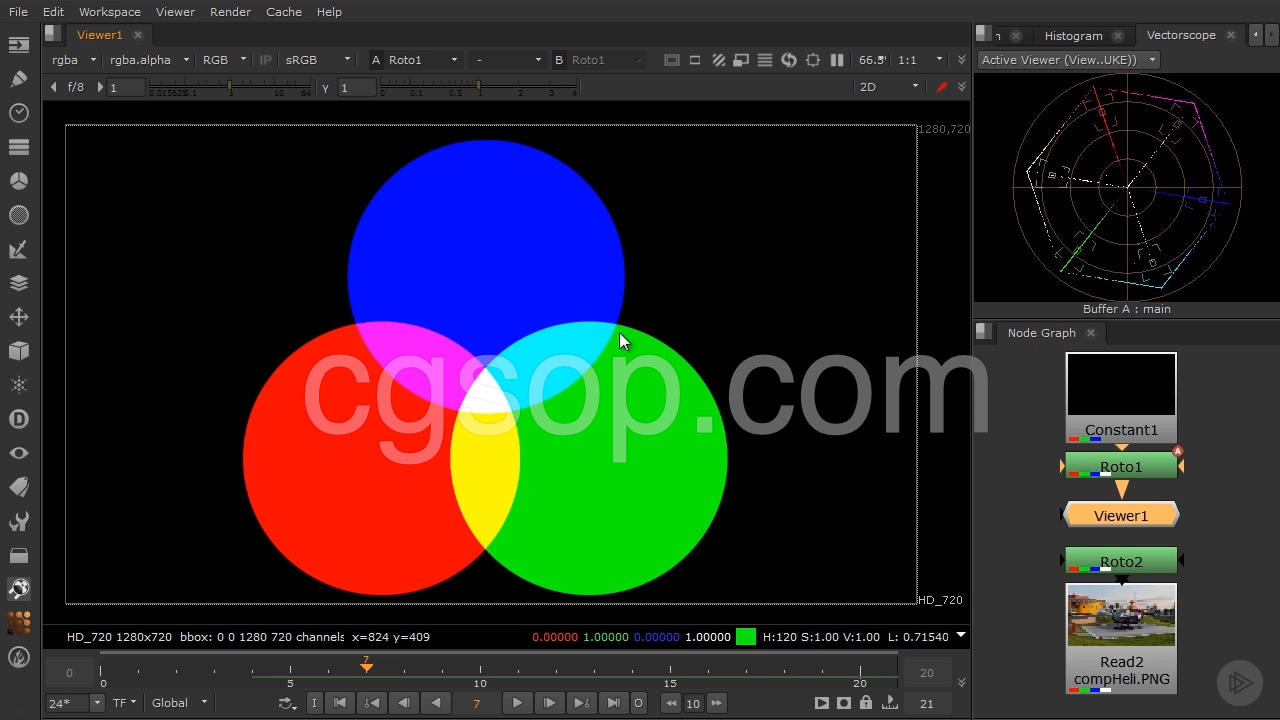This screenshot has width=1280, height=720.
Task: Toggle the In point button
Action: point(314,703)
